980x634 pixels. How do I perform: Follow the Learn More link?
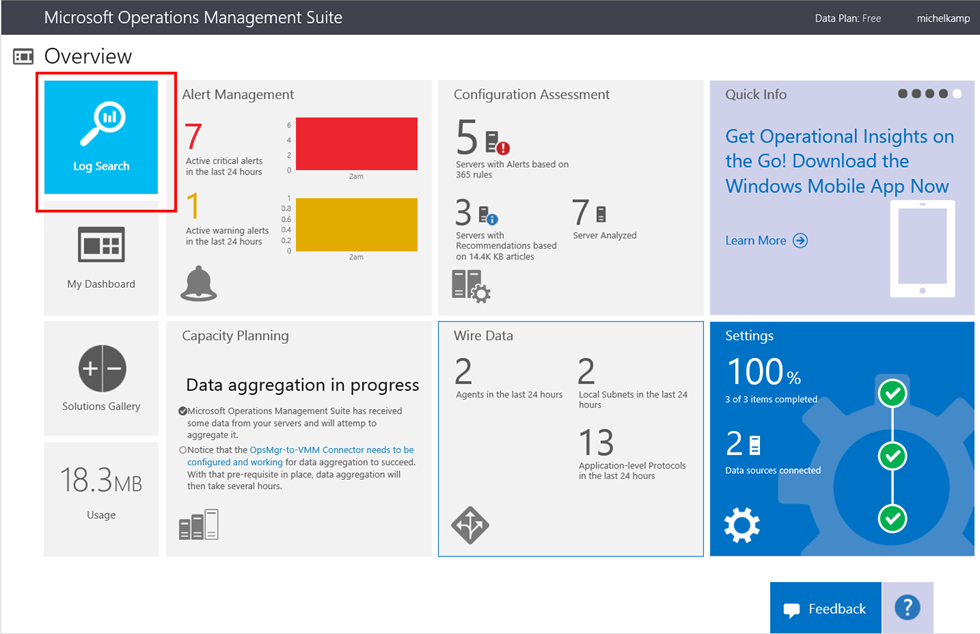pyautogui.click(x=756, y=241)
